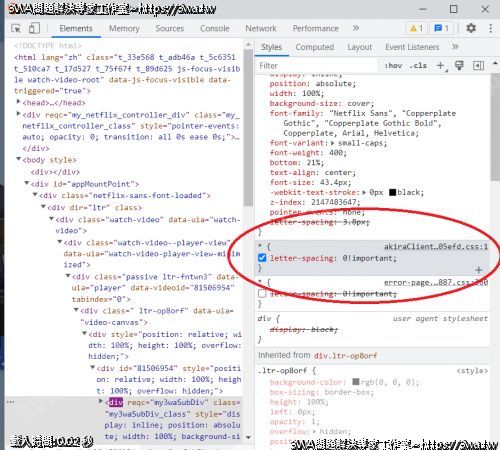Screen dimensions: 500x450
Task: Open the DevTools three-dot menu
Action: pyautogui.click(x=490, y=28)
